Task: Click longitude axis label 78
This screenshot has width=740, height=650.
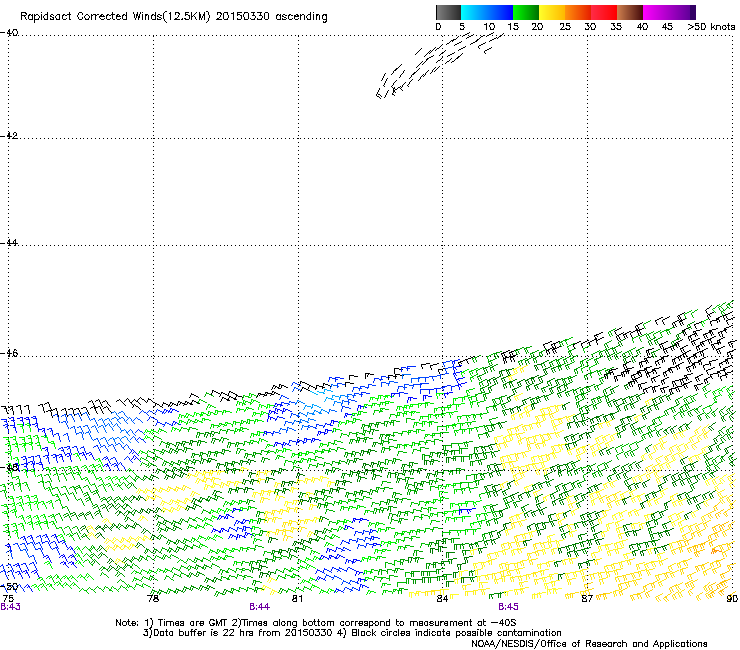Action: tap(153, 599)
